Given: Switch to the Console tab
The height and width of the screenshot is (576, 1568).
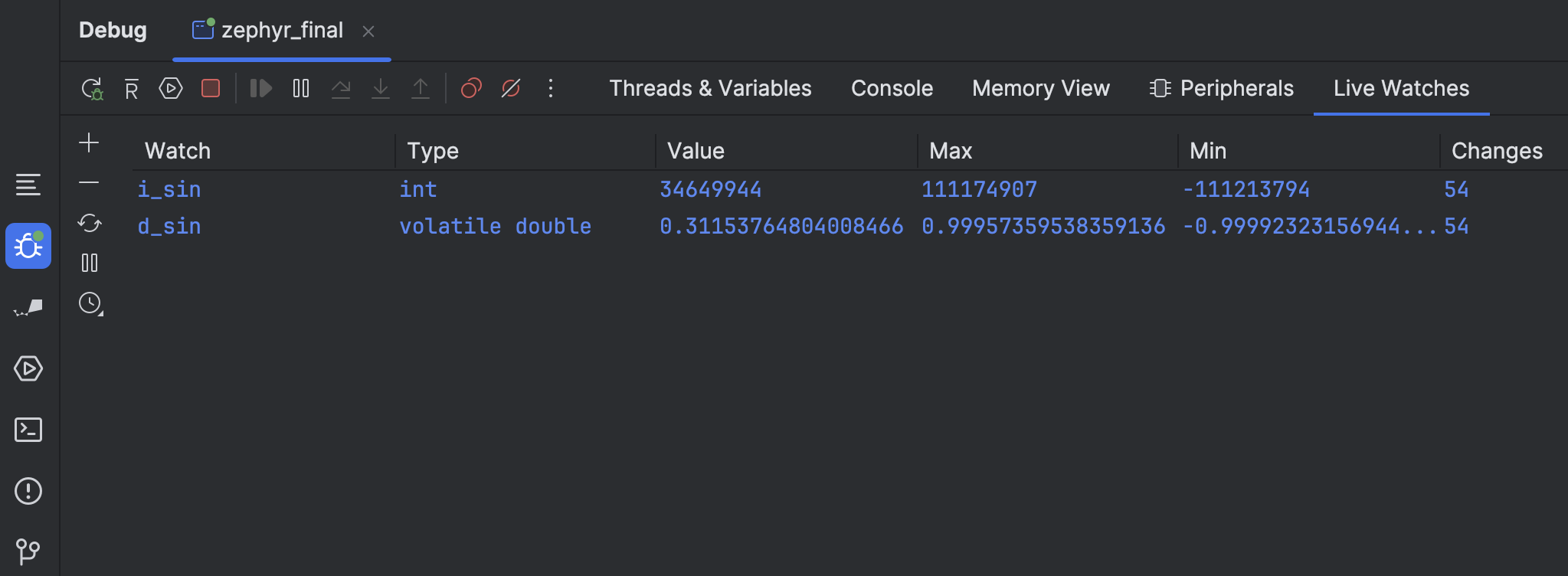Looking at the screenshot, I should 892,89.
